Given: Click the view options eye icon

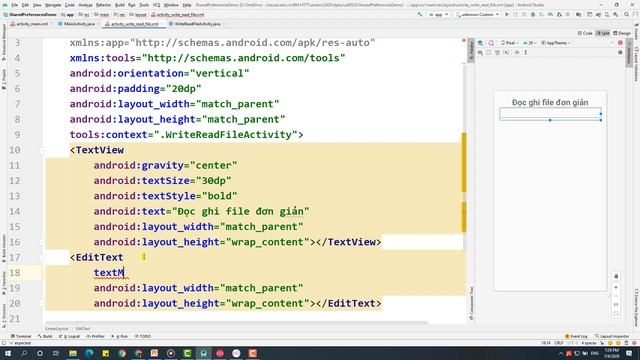Looking at the screenshot, I should click(x=481, y=53).
